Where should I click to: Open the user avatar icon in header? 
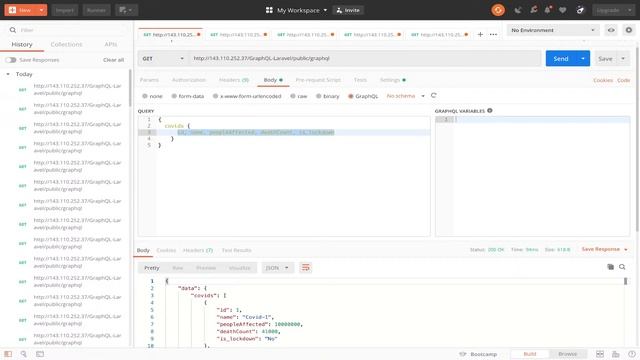click(580, 10)
